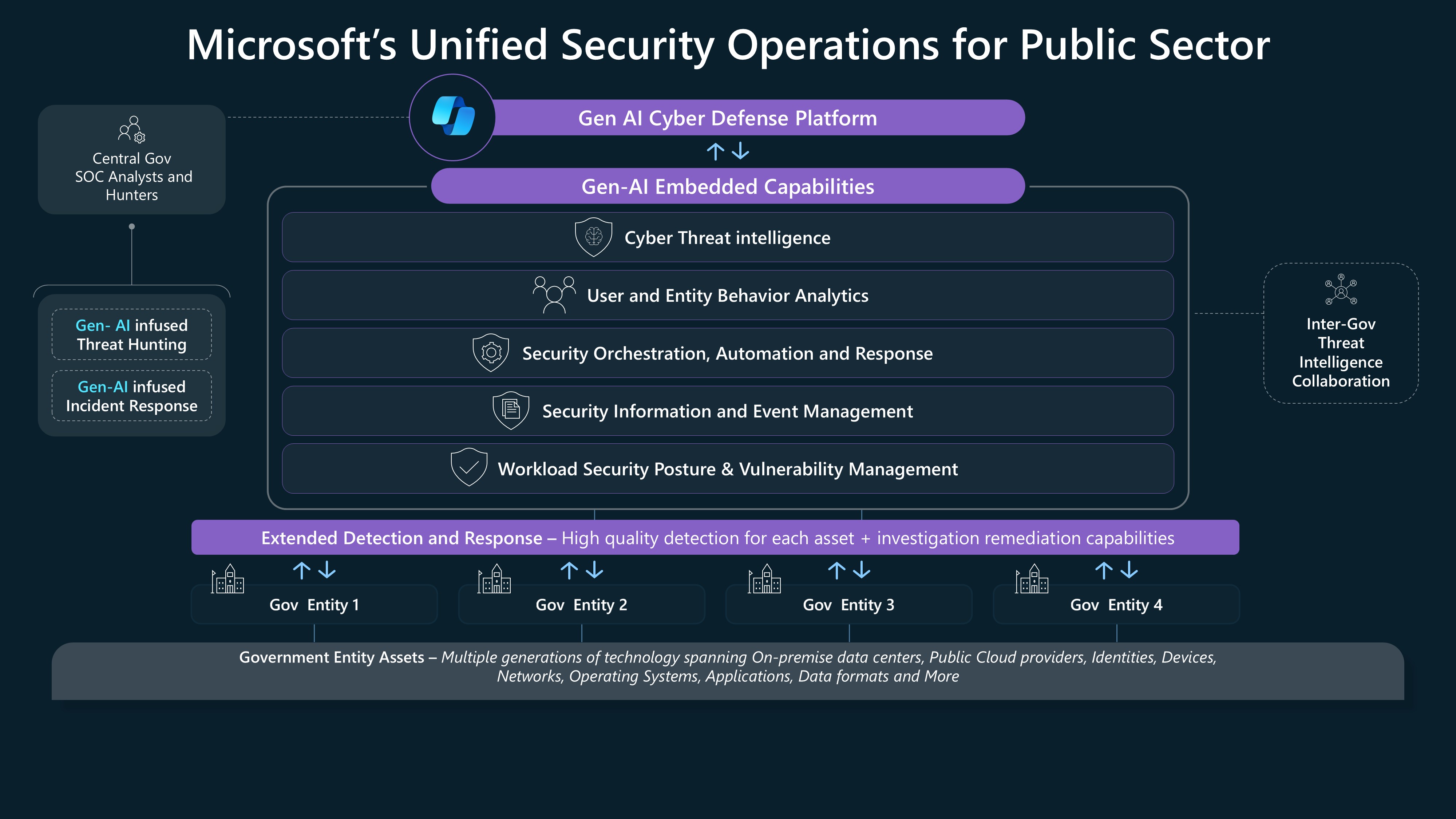Viewport: 1456px width, 819px height.
Task: Click the brain shield Cyber Threat icon
Action: tap(593, 237)
